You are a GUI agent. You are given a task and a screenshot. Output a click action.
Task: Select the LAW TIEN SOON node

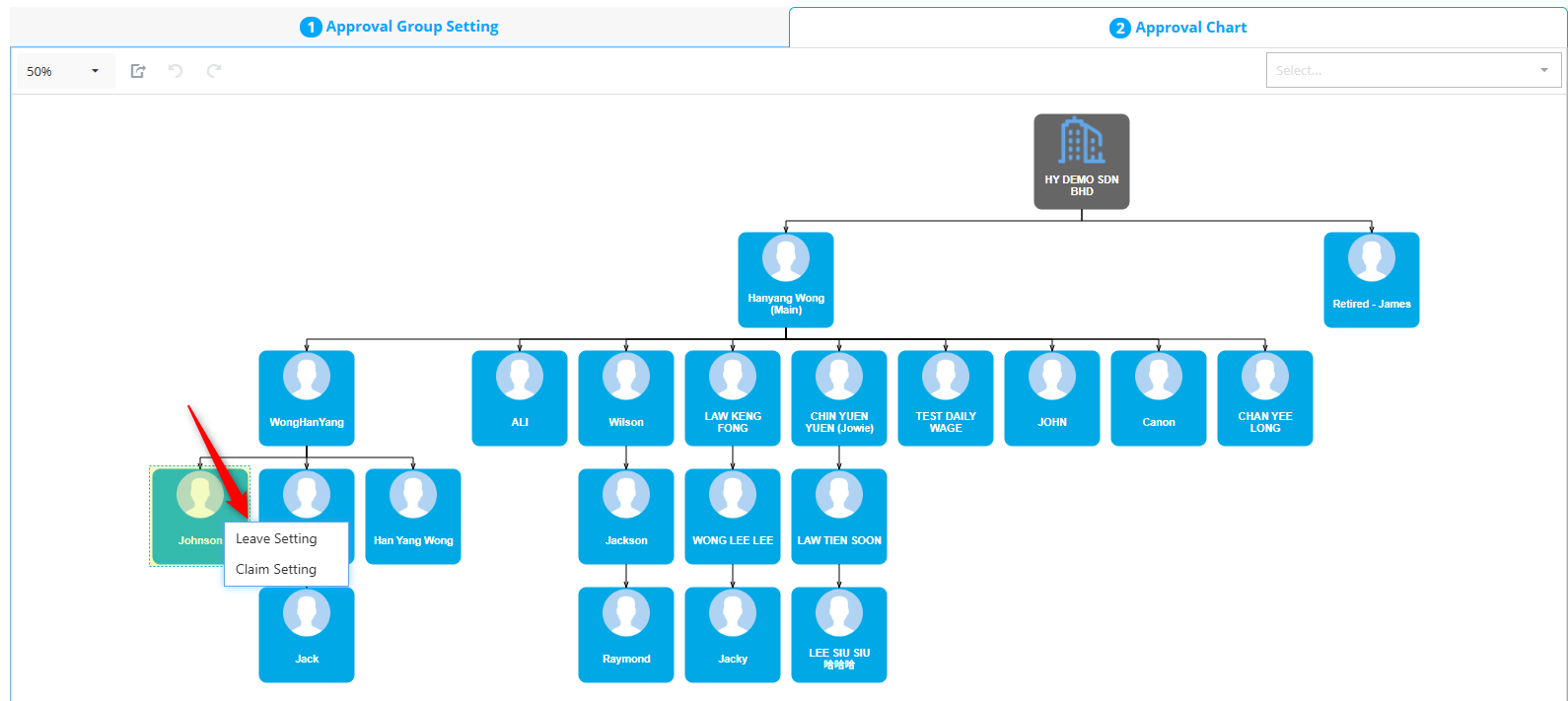[x=839, y=517]
